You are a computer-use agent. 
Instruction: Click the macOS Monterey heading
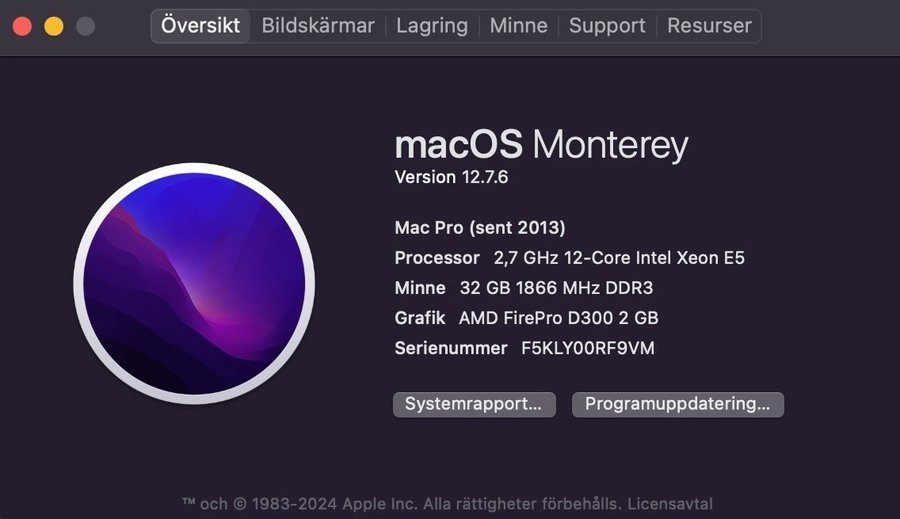coord(541,145)
